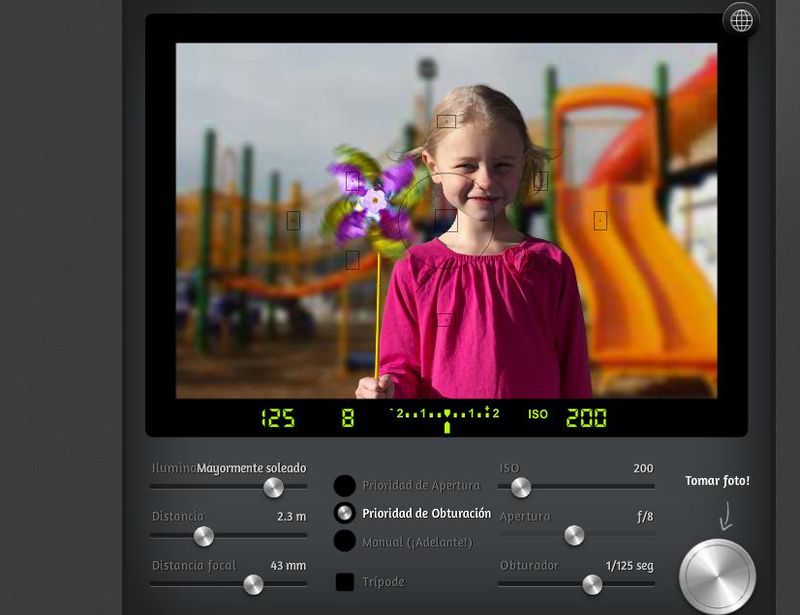
Task: Click the Máyormente soleado lighting value
Action: (x=252, y=468)
